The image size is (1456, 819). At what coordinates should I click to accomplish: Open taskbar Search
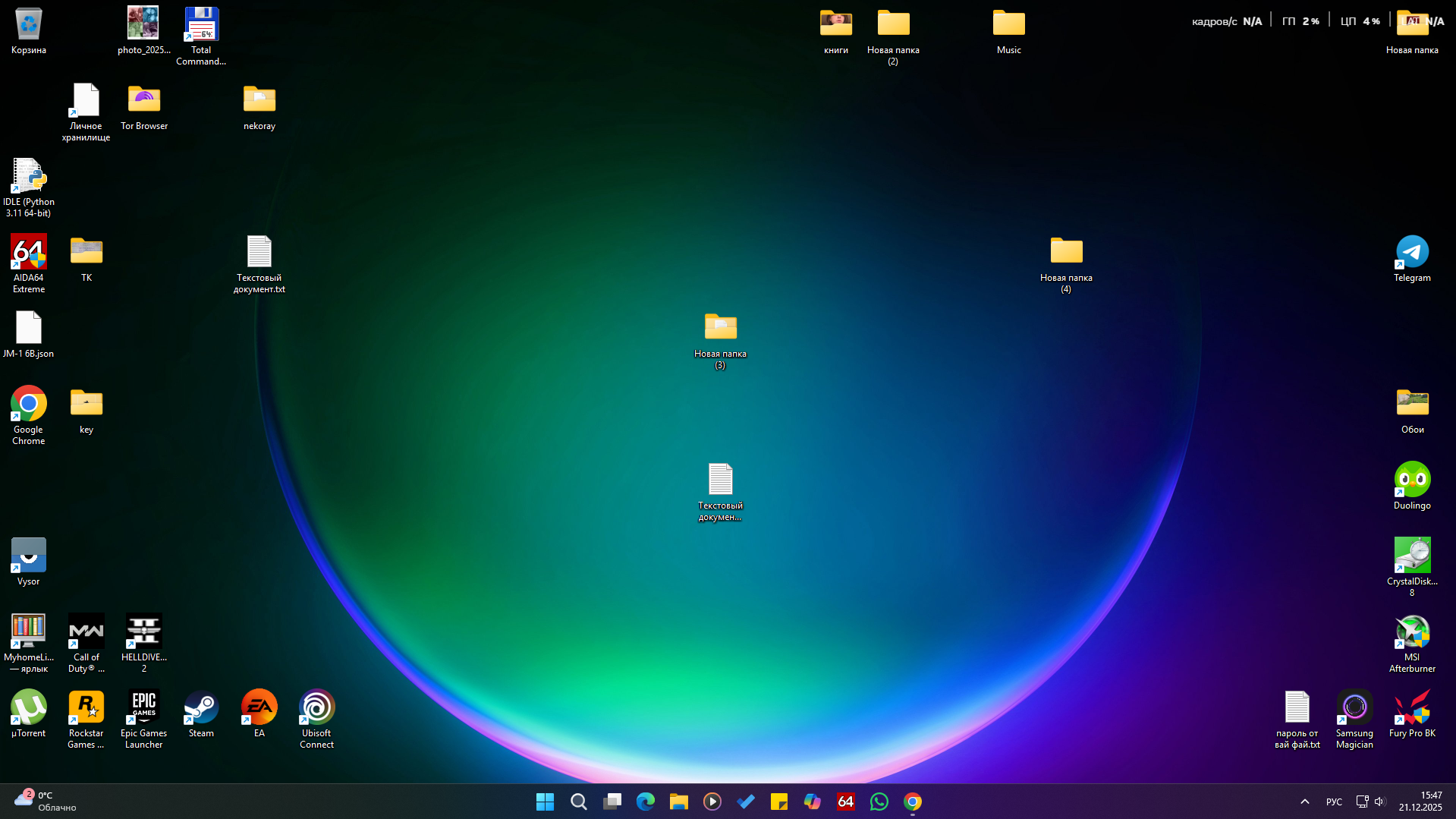pyautogui.click(x=578, y=802)
